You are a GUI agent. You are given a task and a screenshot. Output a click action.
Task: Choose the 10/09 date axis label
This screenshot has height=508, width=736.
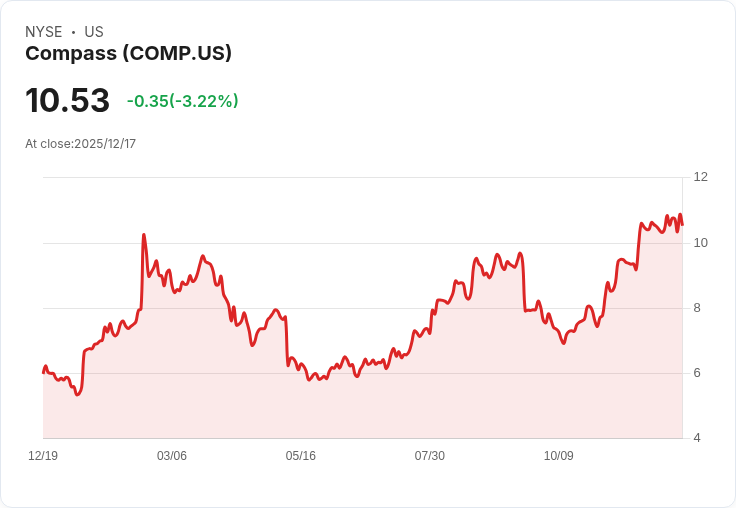(559, 456)
